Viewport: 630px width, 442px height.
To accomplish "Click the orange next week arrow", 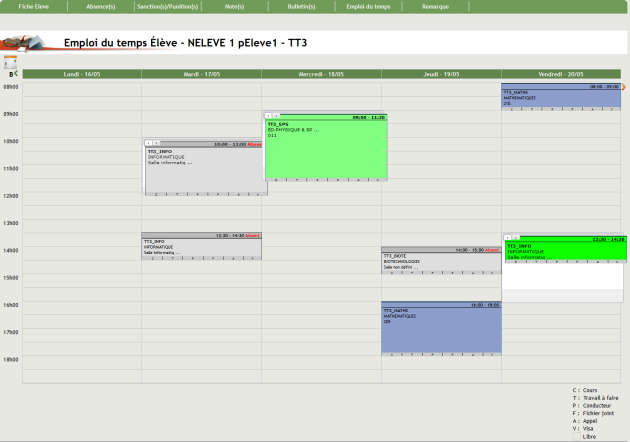I will coord(624,87).
